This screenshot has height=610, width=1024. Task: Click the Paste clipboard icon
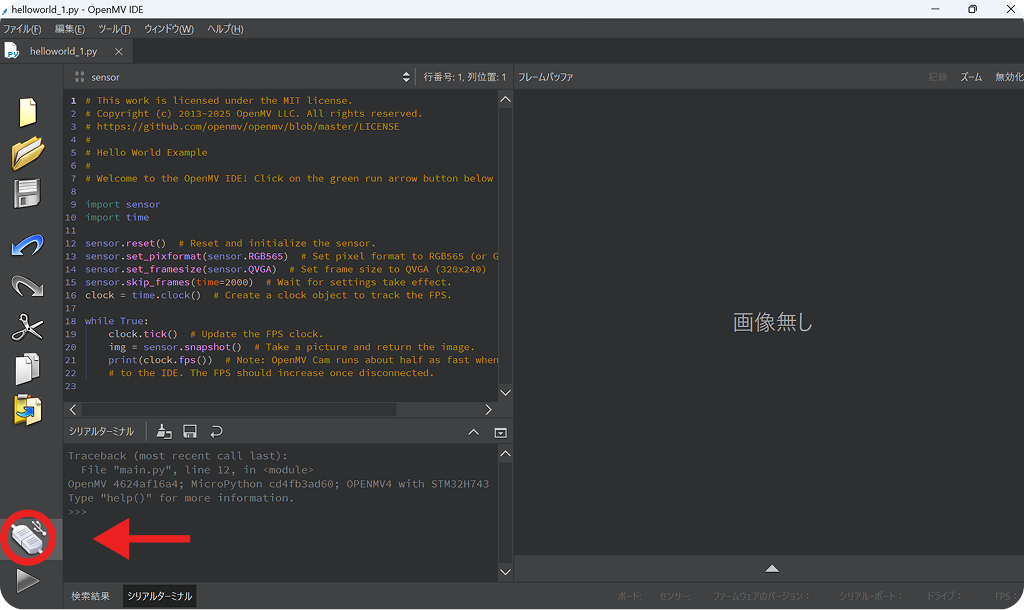27,411
